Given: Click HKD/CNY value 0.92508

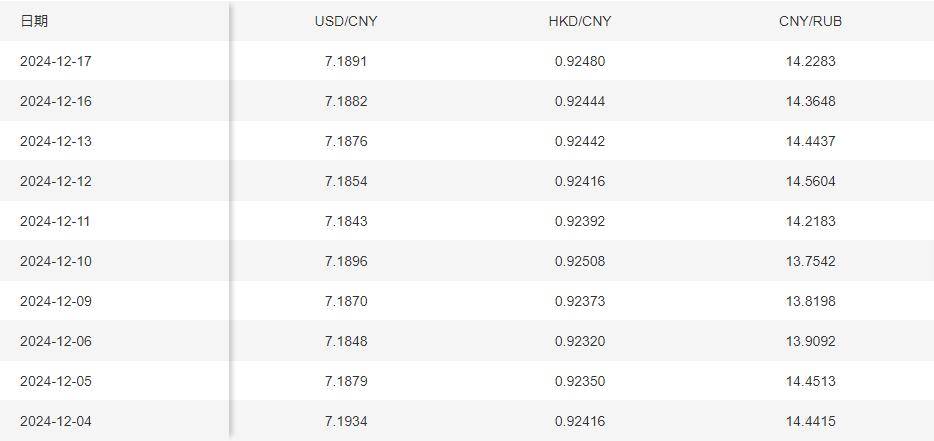Looking at the screenshot, I should tap(580, 261).
